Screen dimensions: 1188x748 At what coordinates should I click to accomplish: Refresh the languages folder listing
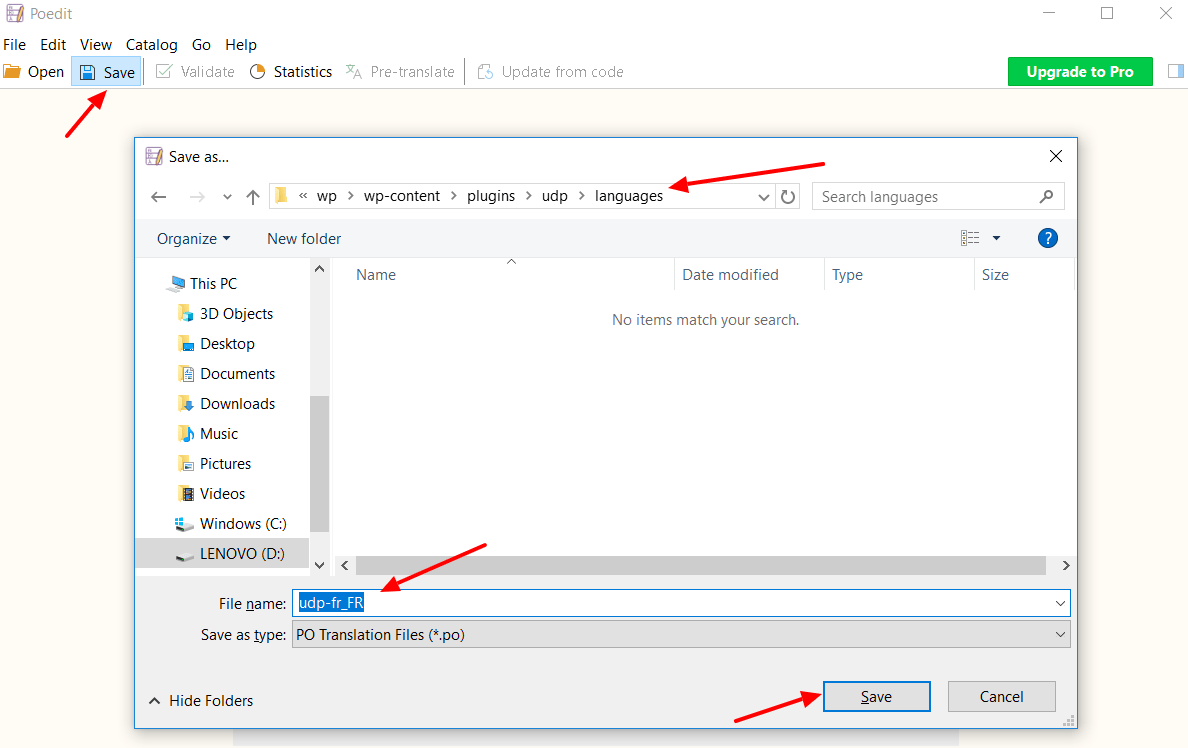[788, 197]
